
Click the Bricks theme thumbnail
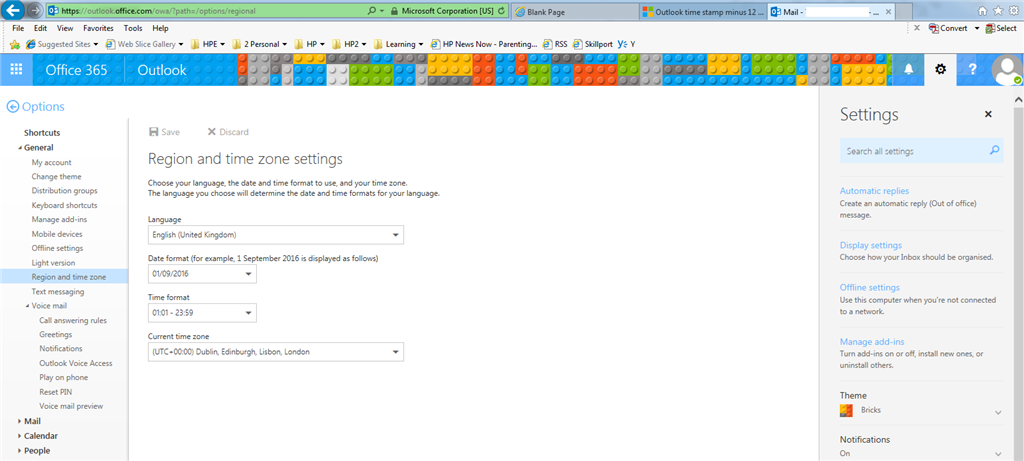coord(846,411)
